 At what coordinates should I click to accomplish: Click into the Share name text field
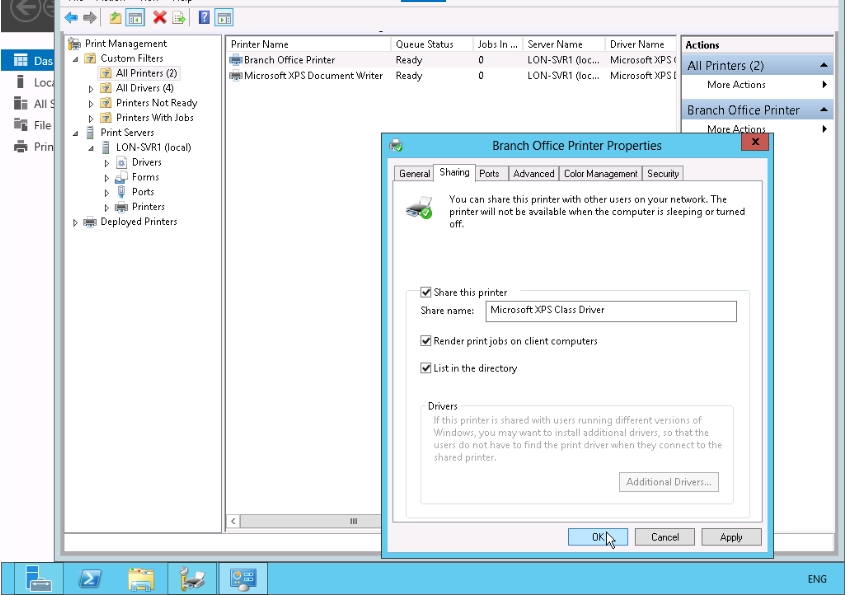[x=610, y=311]
